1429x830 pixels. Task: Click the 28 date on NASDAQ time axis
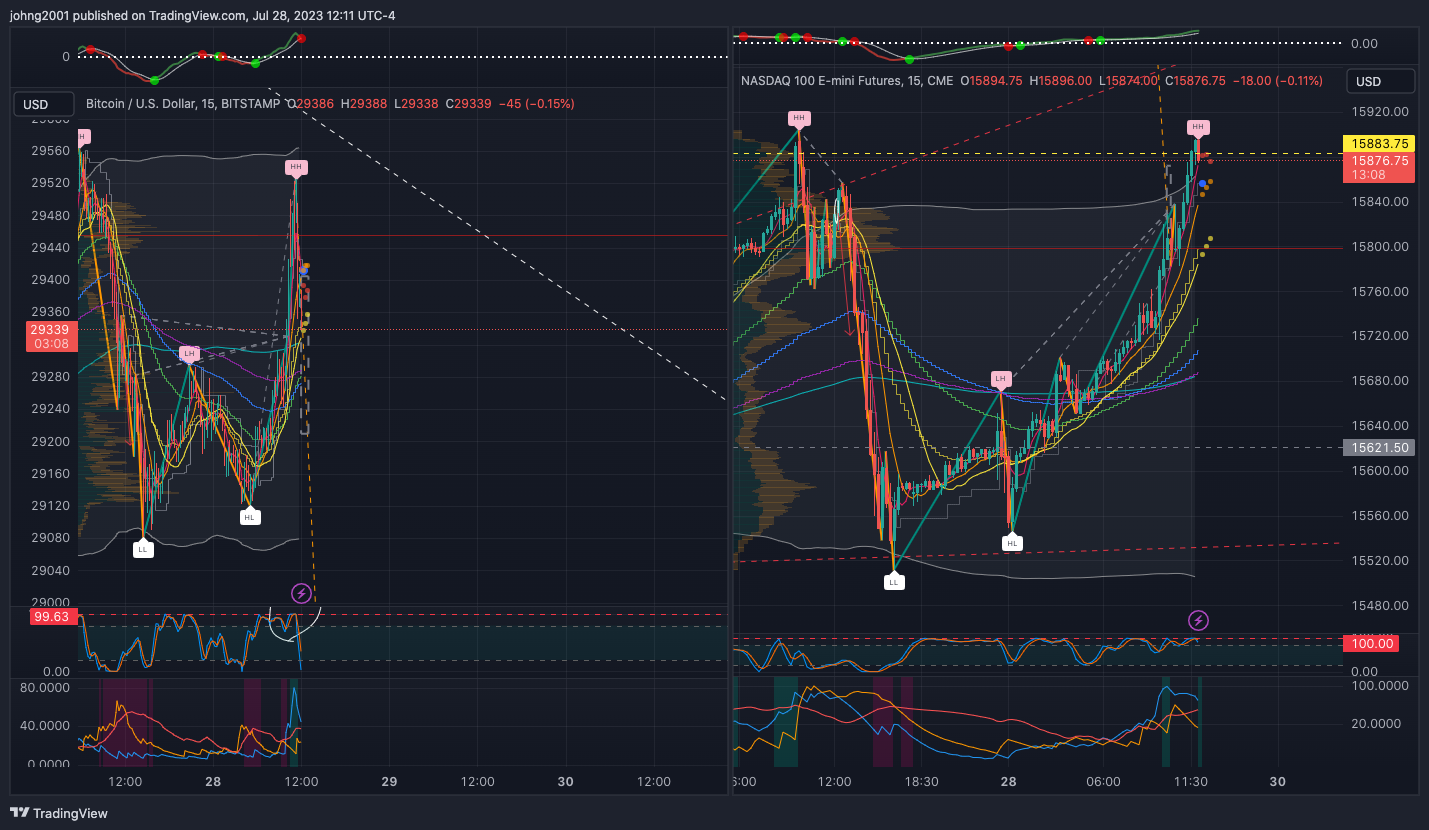[1008, 781]
